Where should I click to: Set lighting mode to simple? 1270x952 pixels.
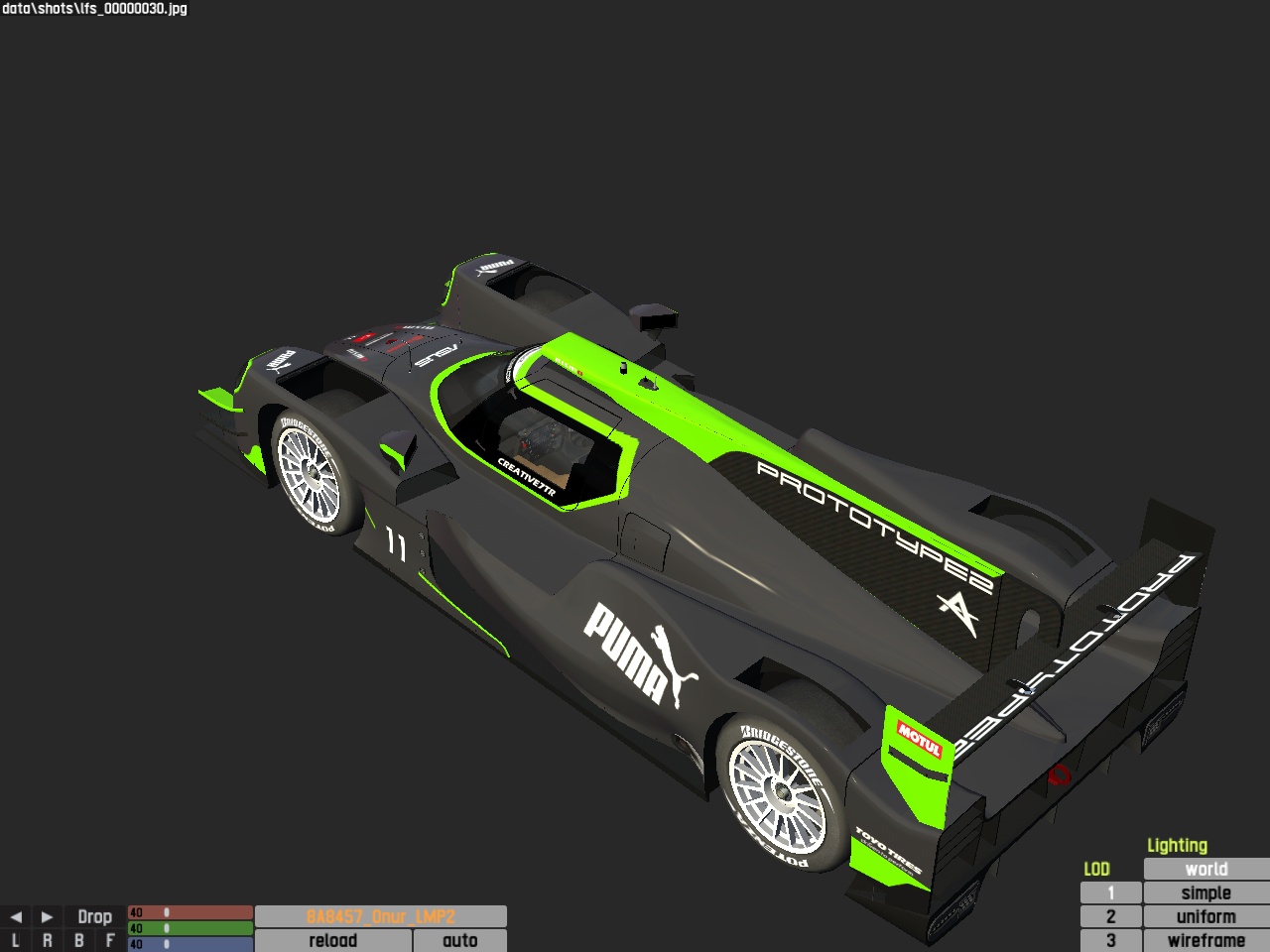[1206, 892]
